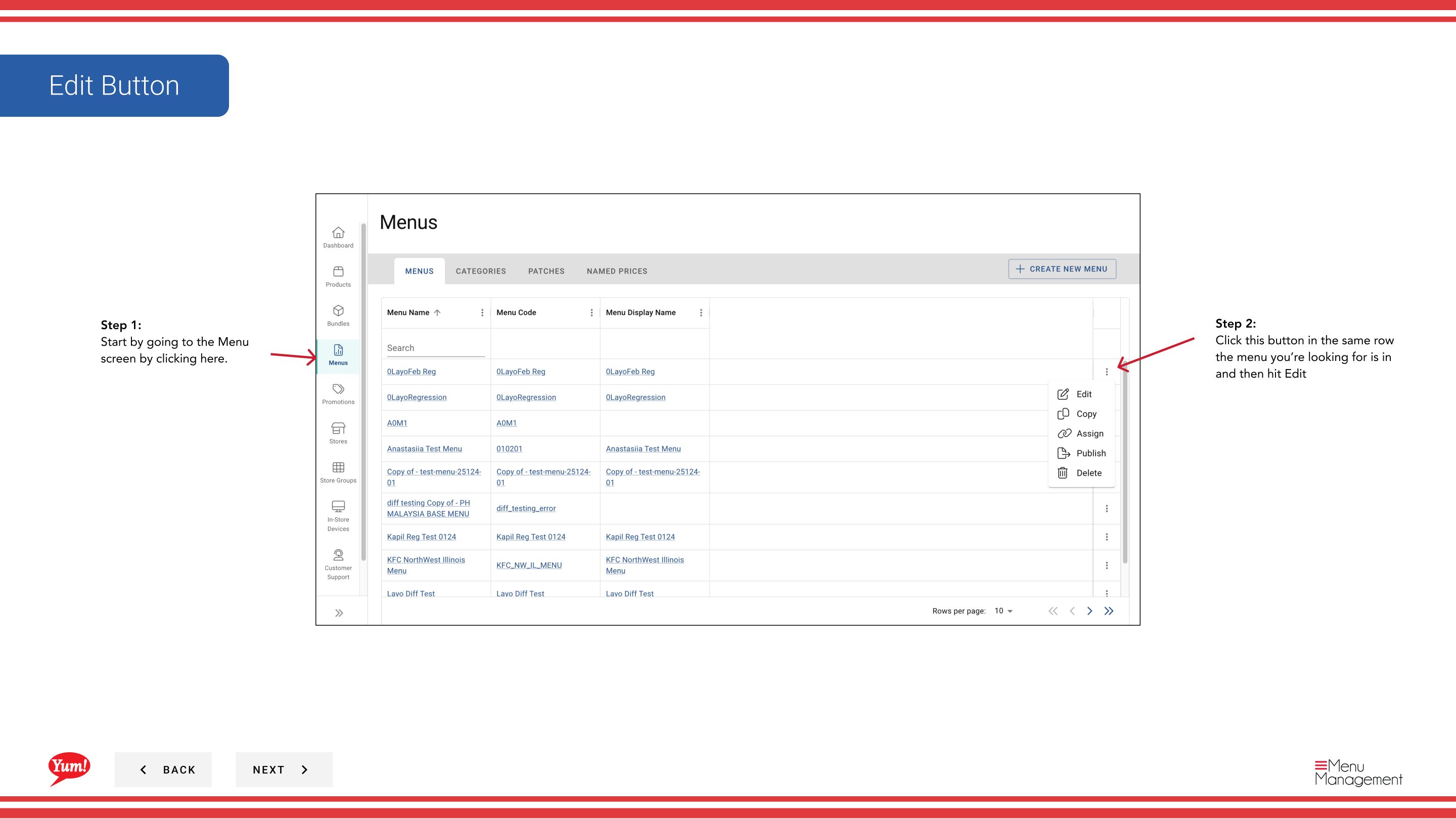This screenshot has width=1456, height=819.
Task: Open Menu Name column options menu
Action: (482, 312)
